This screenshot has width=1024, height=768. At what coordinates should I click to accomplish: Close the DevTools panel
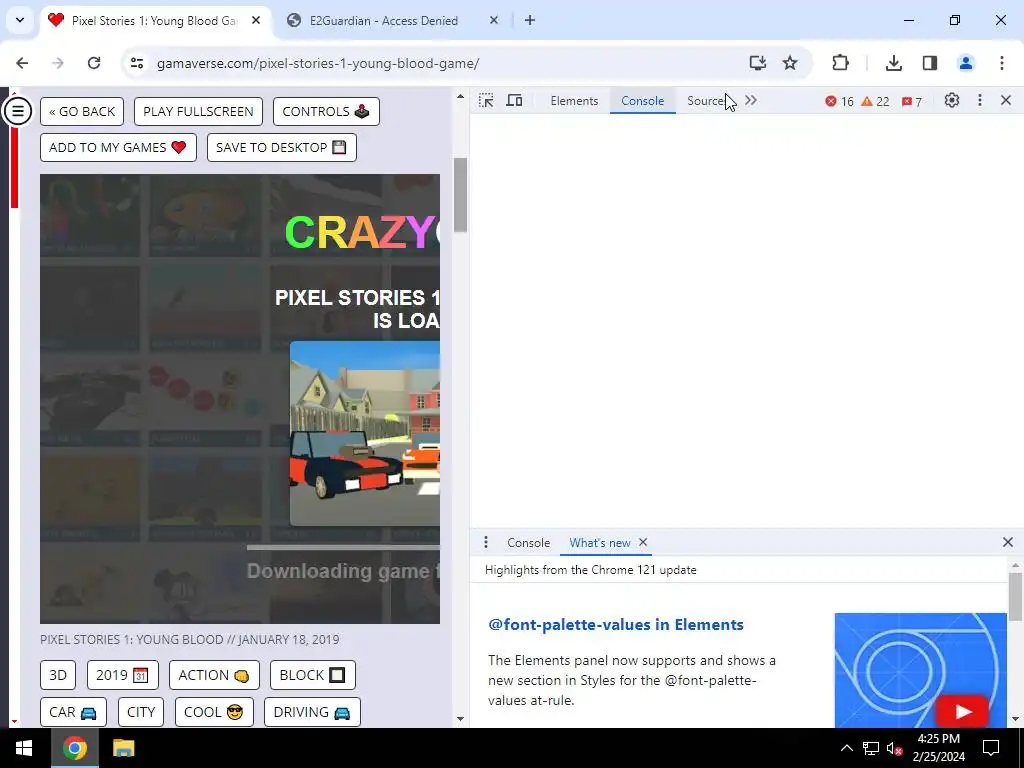point(1006,101)
